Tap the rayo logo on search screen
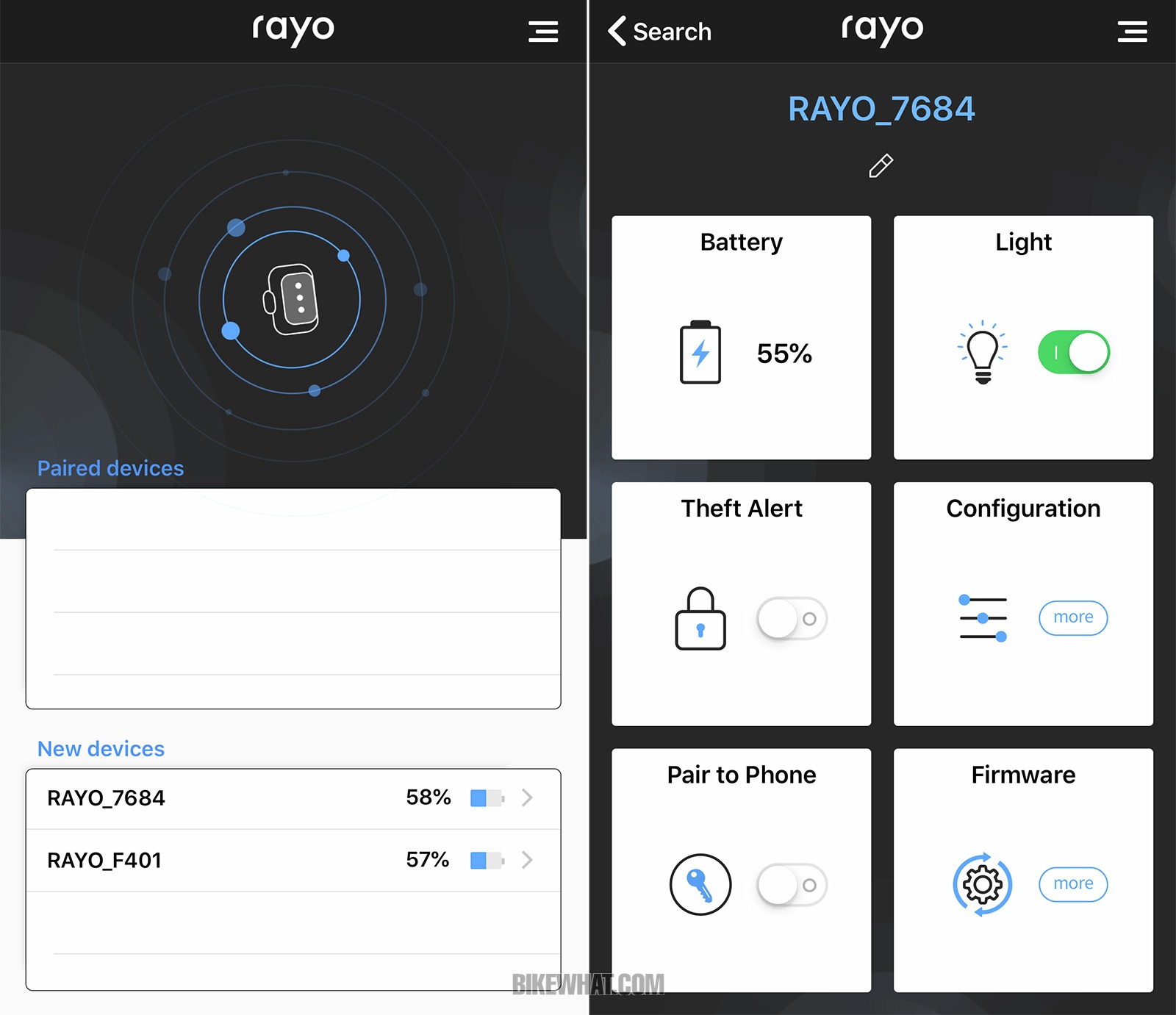Viewport: 1176px width, 1015px height. [293, 30]
